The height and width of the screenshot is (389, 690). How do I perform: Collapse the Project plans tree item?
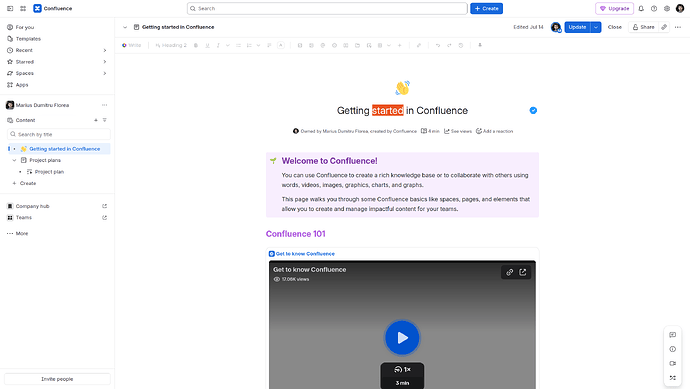(x=14, y=160)
